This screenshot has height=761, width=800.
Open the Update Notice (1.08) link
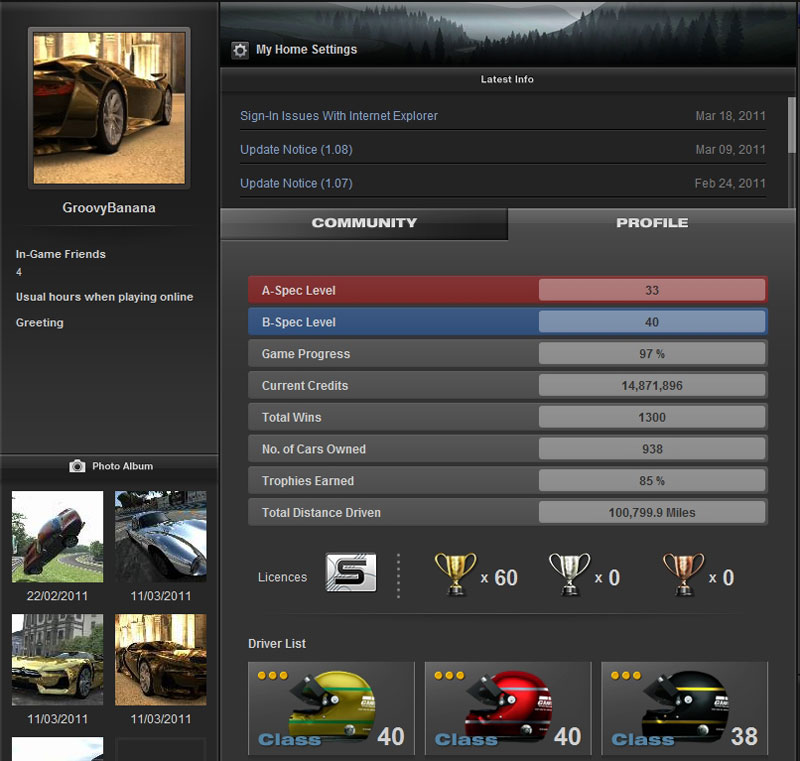click(296, 149)
